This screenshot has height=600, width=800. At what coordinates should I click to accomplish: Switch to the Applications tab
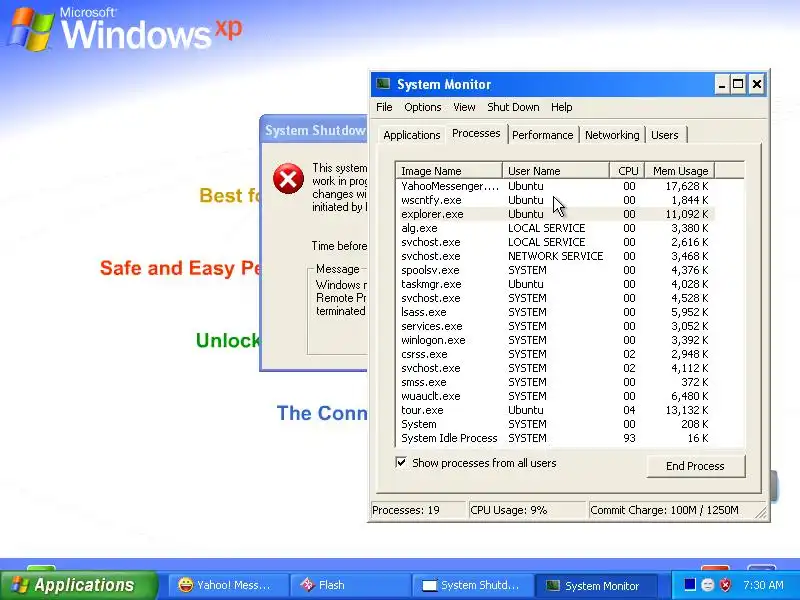pyautogui.click(x=412, y=135)
